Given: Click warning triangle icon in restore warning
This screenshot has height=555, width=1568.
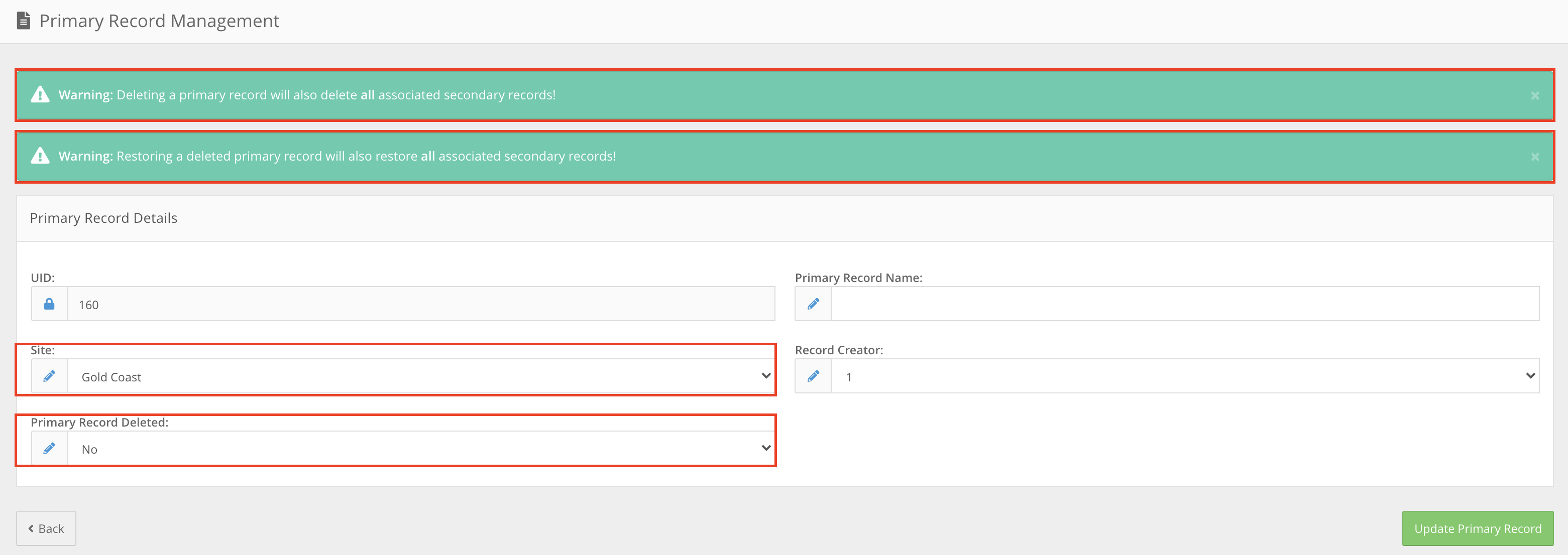Looking at the screenshot, I should click(40, 156).
